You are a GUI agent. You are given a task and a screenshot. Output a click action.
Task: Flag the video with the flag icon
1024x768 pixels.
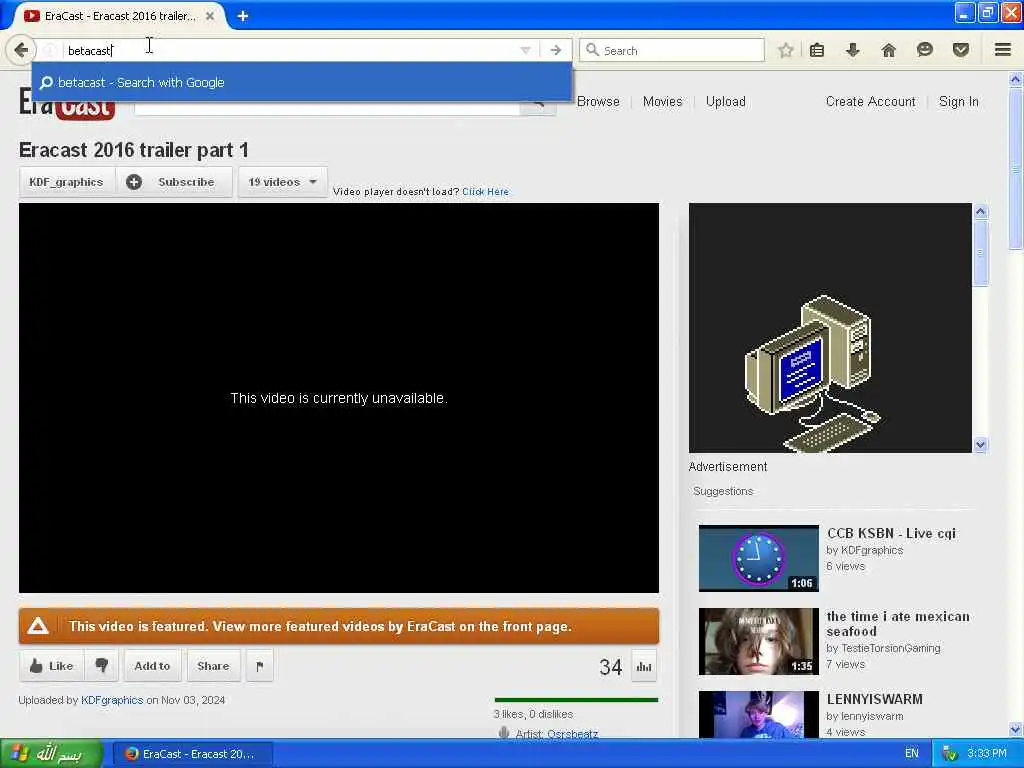click(259, 665)
